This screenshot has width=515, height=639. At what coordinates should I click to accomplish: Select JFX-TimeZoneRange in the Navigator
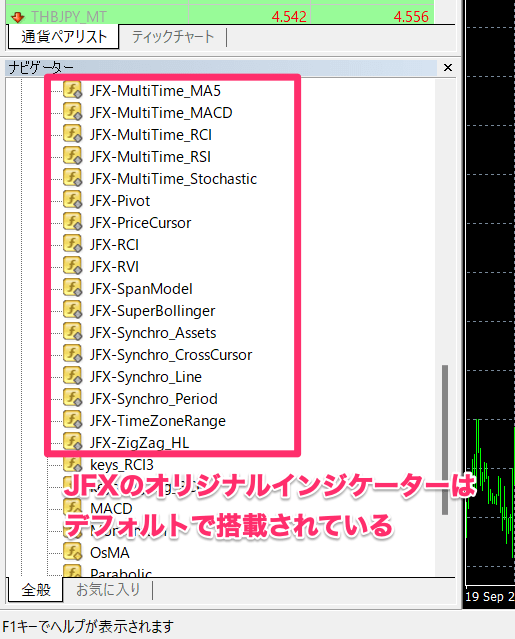coord(158,421)
